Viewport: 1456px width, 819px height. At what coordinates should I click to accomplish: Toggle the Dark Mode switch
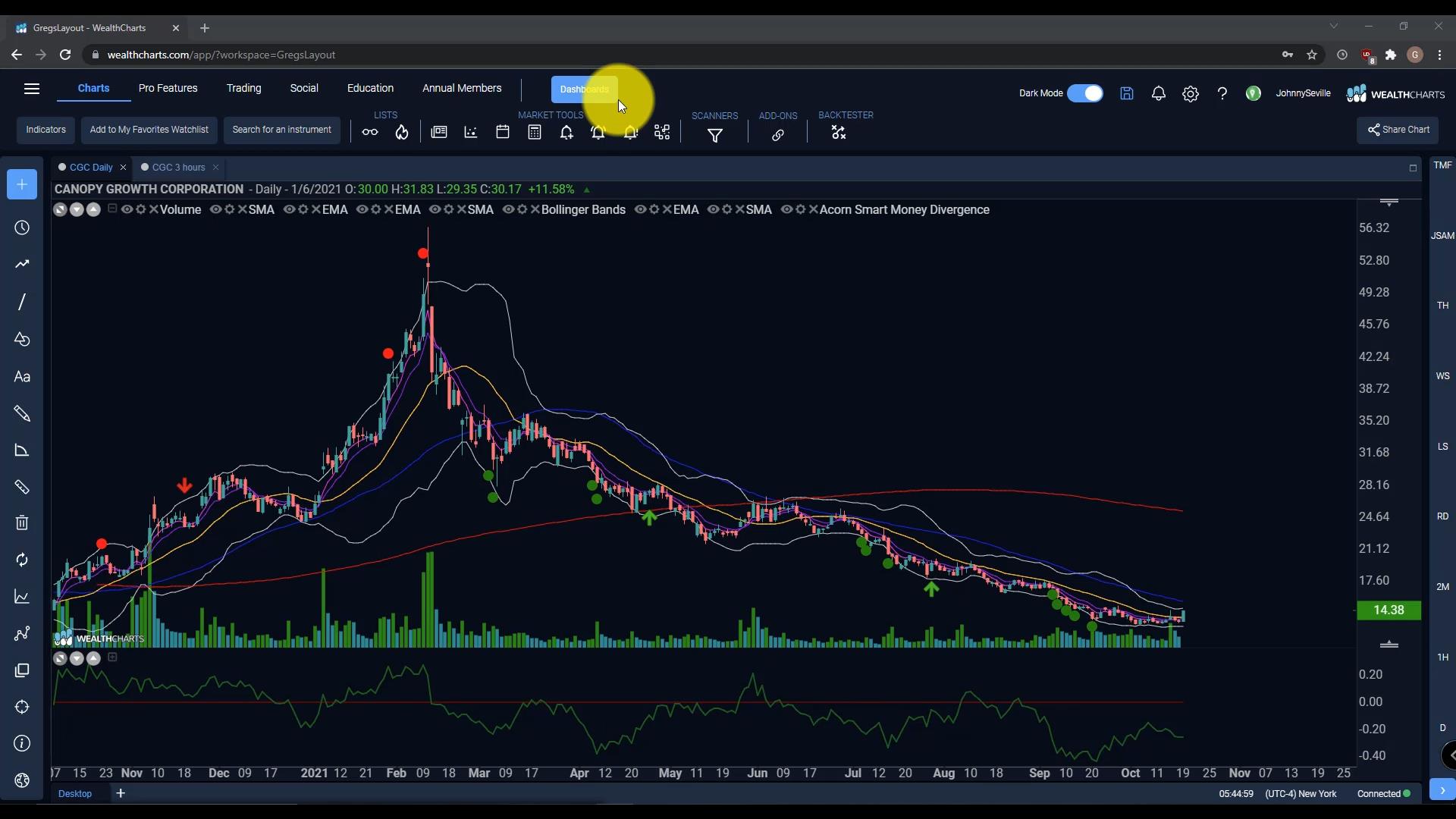(1085, 93)
